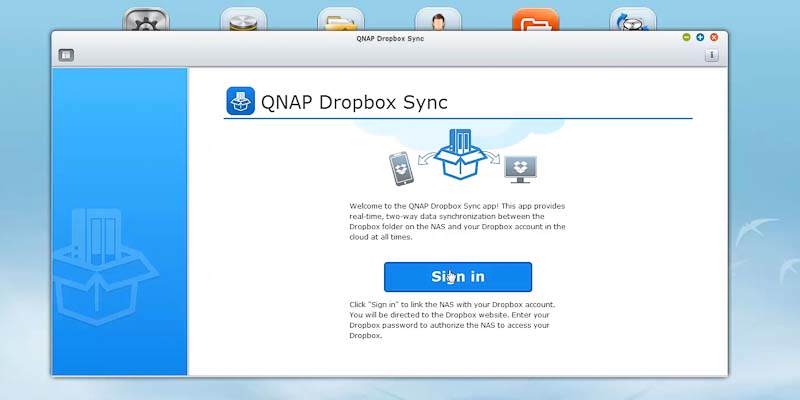Close the QNAP Dropbox Sync window
The height and width of the screenshot is (400, 800).
pyautogui.click(x=714, y=37)
